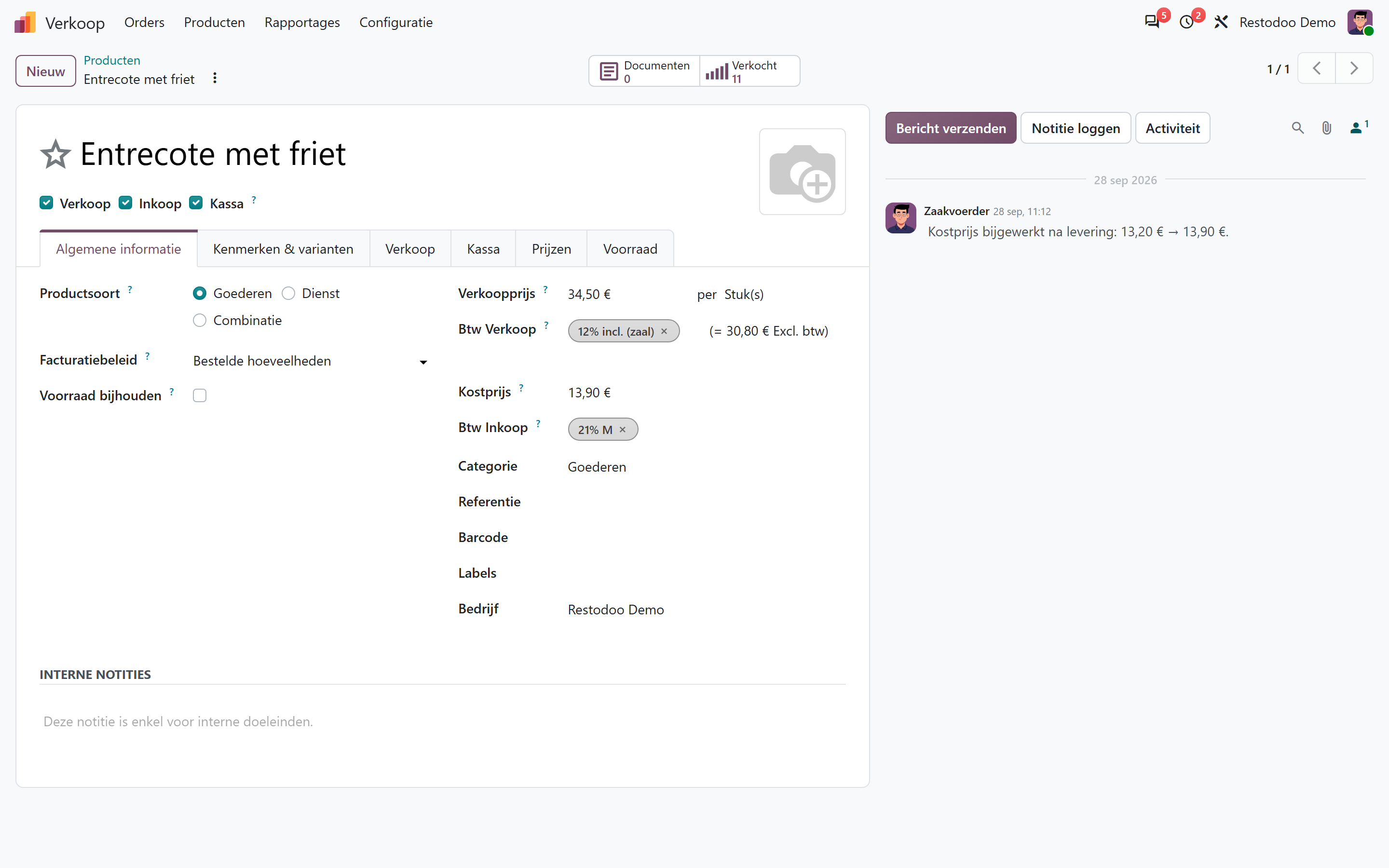Click Bericht verzenden button
The height and width of the screenshot is (868, 1389).
click(951, 128)
